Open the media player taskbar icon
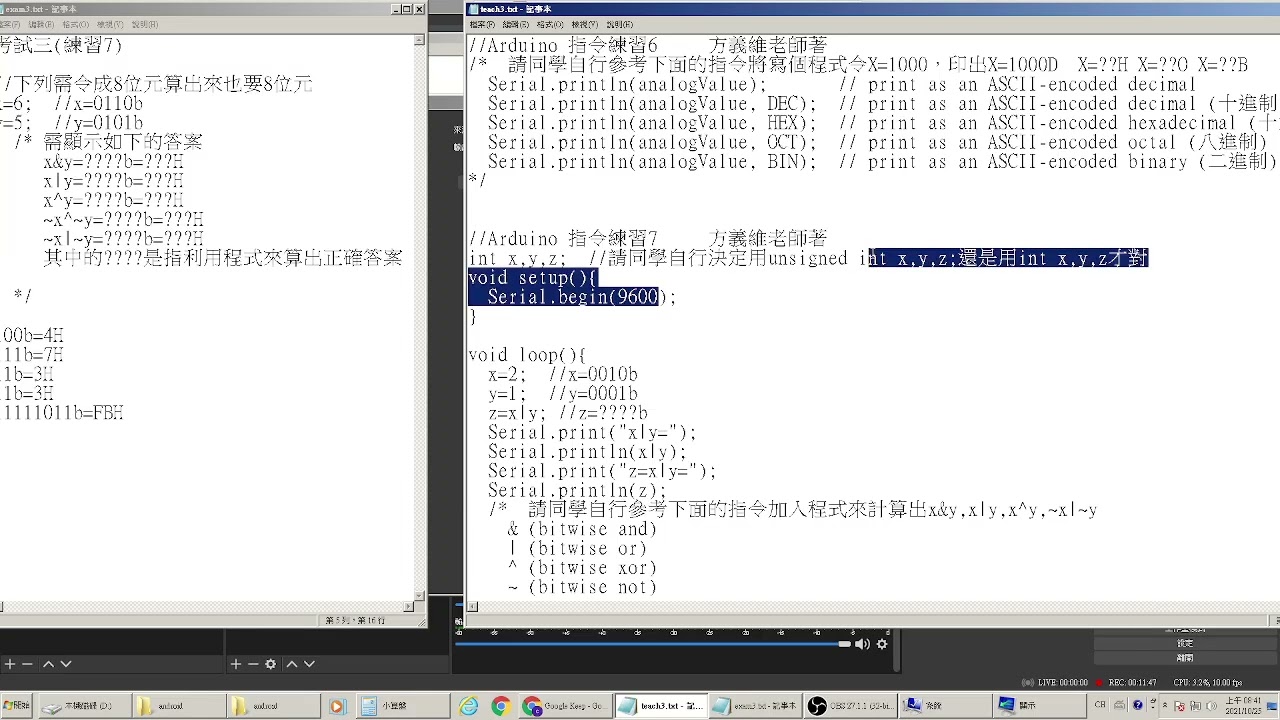1280x720 pixels. 336,706
